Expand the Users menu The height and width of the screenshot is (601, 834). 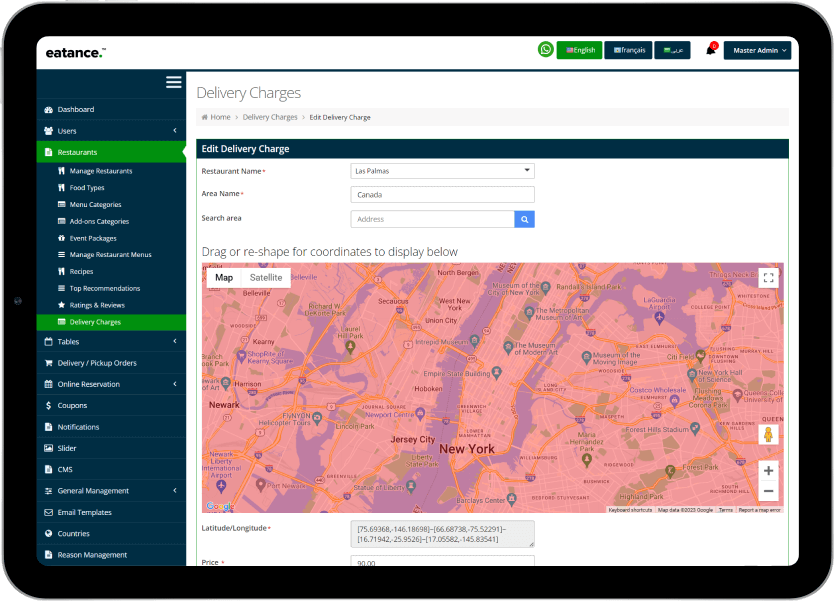point(111,131)
